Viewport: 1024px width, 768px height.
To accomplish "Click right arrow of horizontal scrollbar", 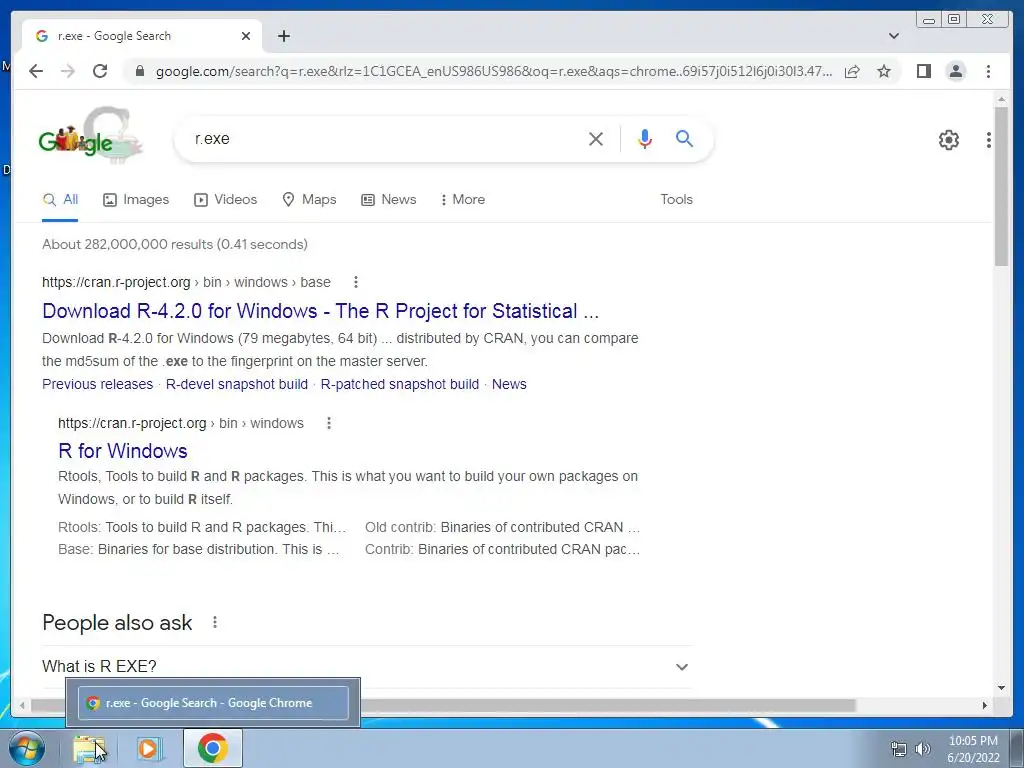I will [x=984, y=705].
